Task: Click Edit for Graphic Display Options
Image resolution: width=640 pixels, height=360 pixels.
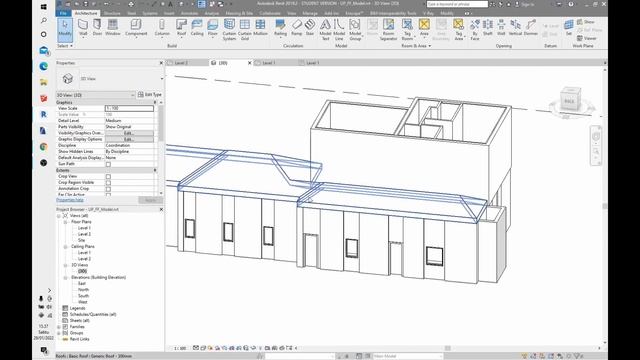Action: tap(129, 139)
